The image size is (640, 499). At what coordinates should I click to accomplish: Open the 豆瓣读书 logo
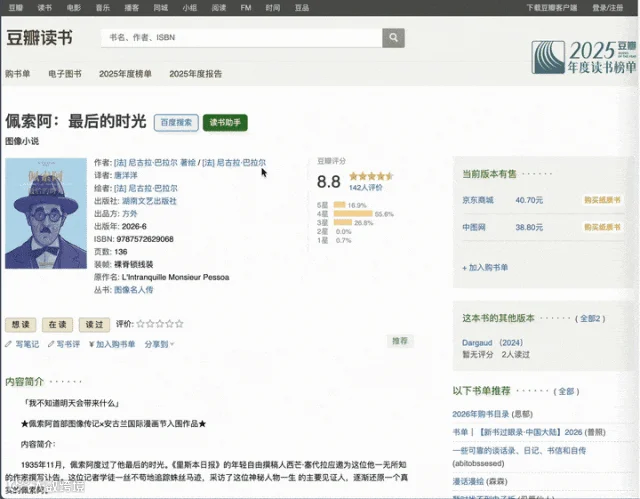[39, 38]
